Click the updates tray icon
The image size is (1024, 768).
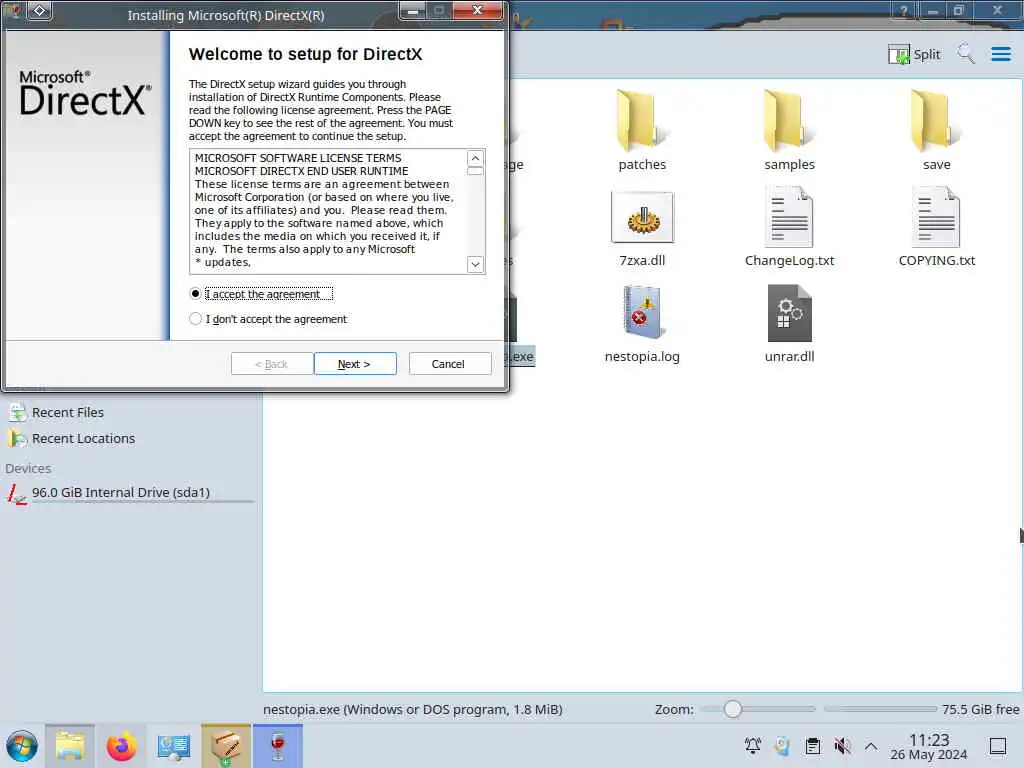[x=782, y=745]
